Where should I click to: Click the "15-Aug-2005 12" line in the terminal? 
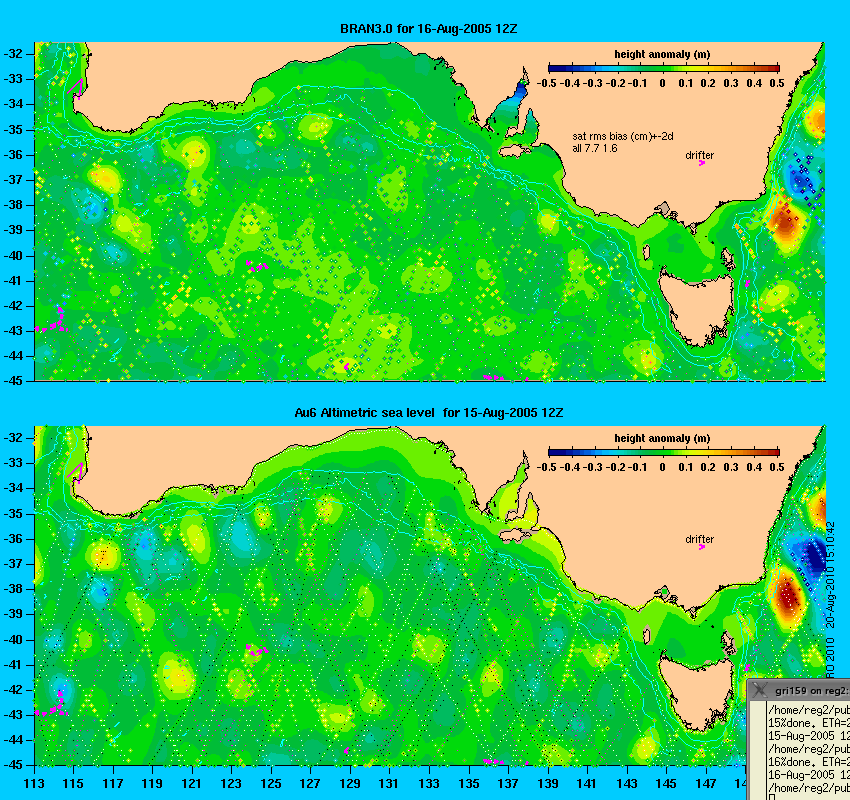(809, 736)
